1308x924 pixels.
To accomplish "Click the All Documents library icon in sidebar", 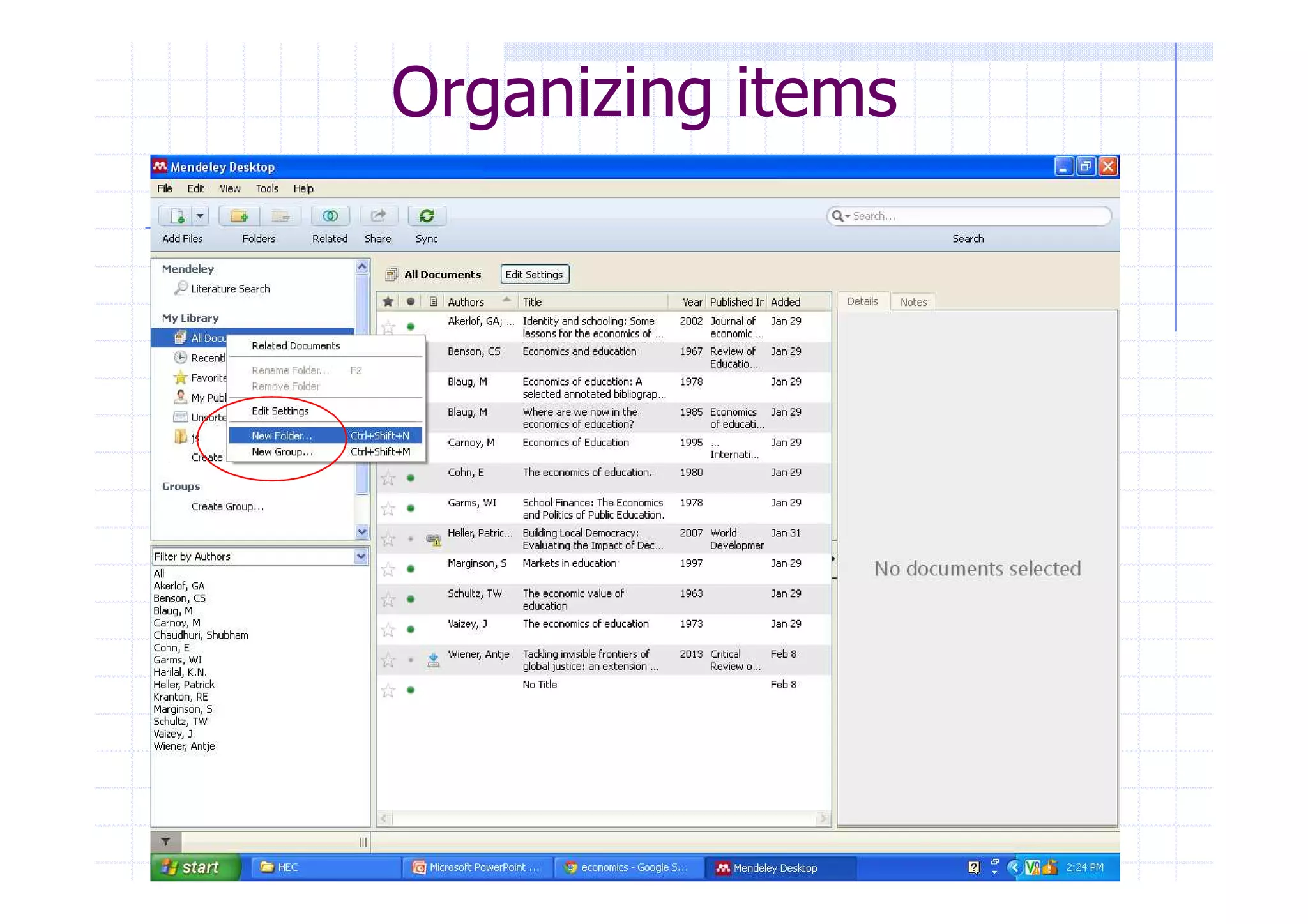I will [x=180, y=338].
